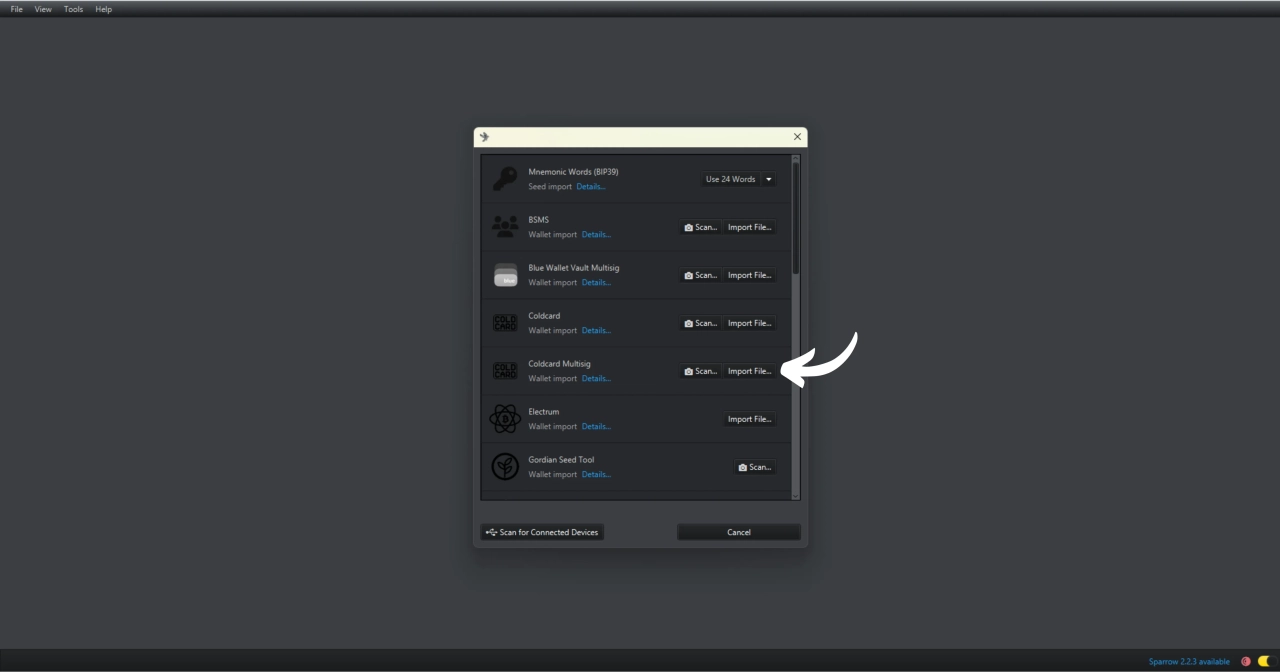This screenshot has width=1280, height=672.
Task: Close the import dialog with X
Action: click(x=797, y=137)
